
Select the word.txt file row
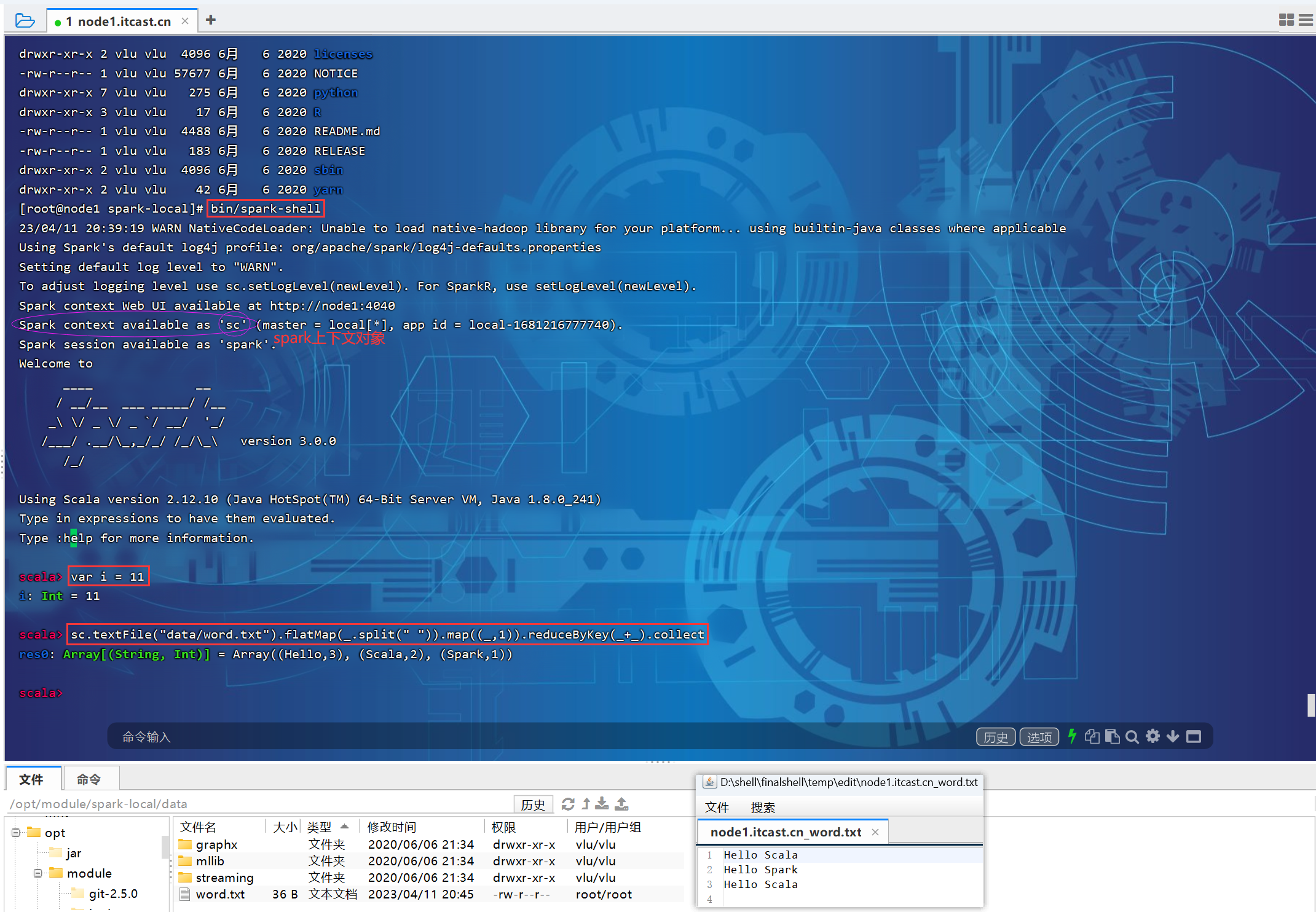[x=430, y=894]
